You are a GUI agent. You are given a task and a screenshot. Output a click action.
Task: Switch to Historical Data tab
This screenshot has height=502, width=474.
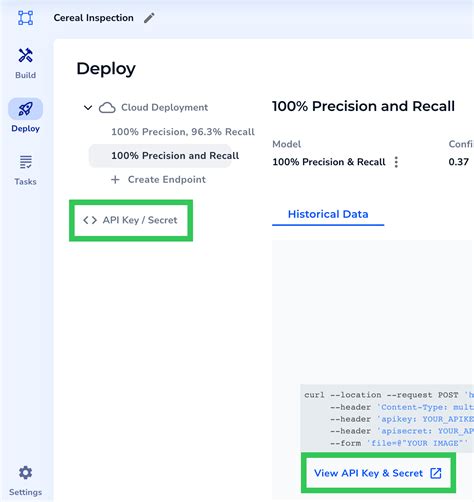click(x=328, y=214)
